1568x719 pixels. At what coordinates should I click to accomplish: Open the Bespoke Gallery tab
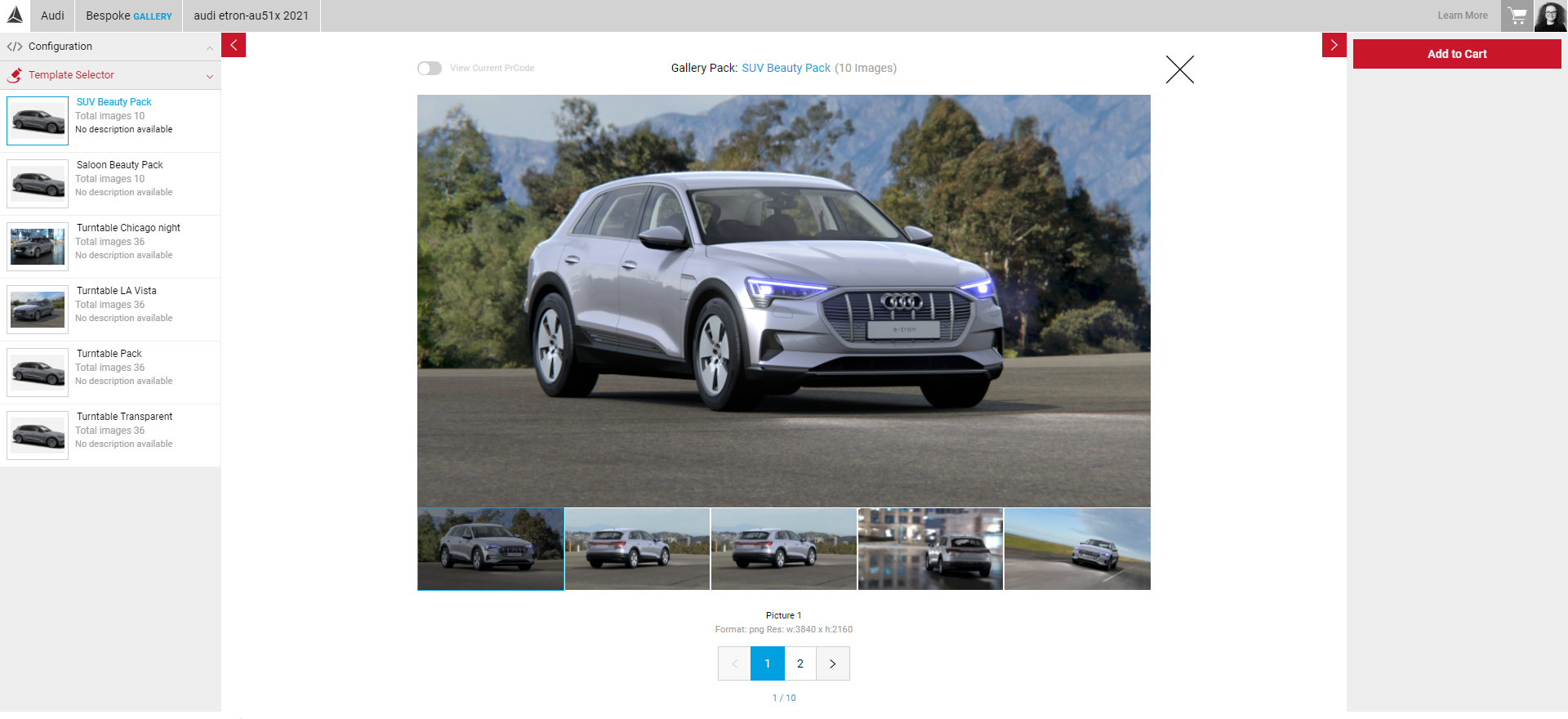129,16
